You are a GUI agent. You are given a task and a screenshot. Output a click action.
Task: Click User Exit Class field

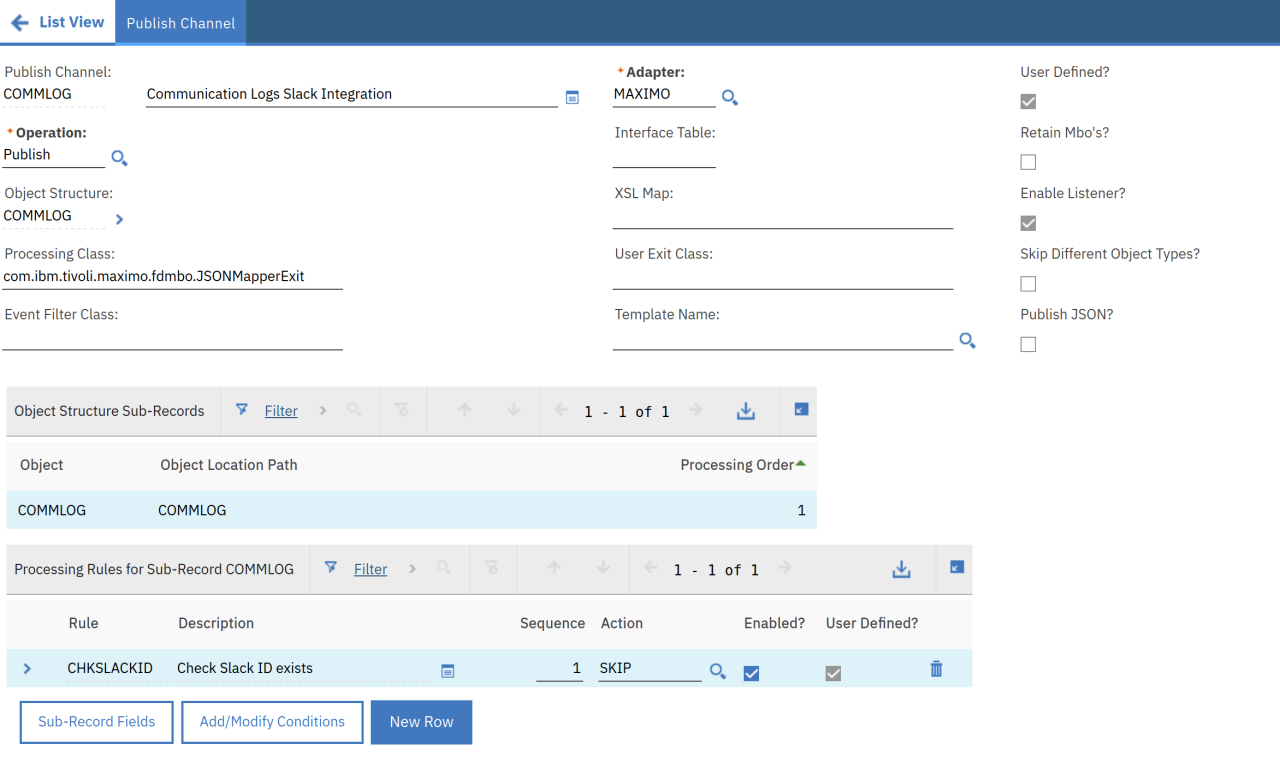783,277
